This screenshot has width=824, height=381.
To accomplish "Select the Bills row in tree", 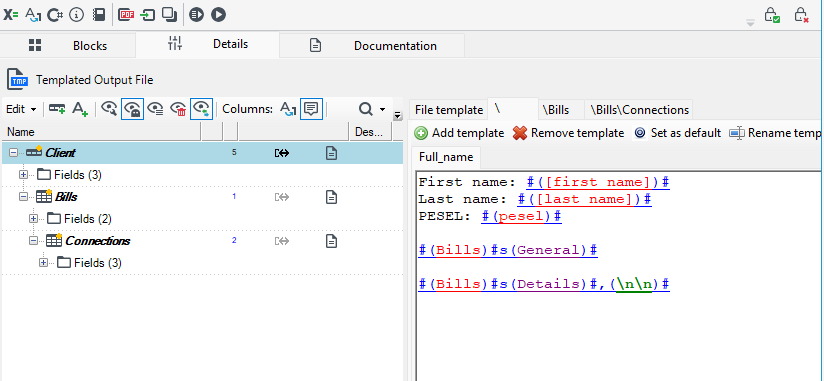I will click(202, 197).
